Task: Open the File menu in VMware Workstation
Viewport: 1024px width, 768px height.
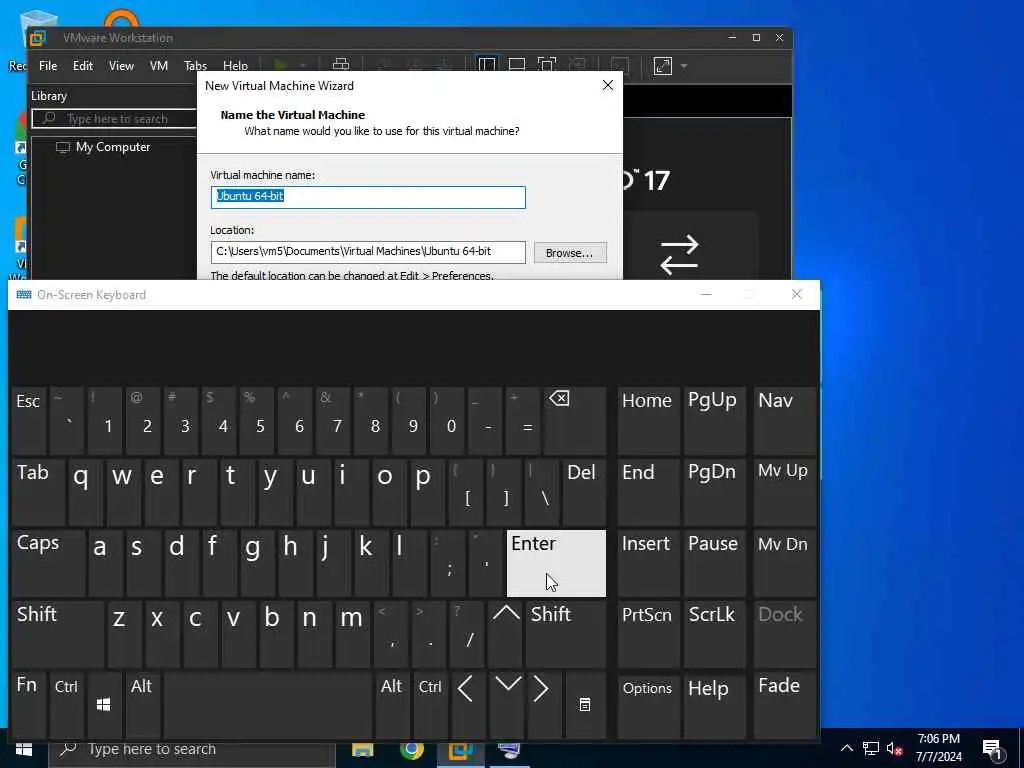Action: [48, 66]
